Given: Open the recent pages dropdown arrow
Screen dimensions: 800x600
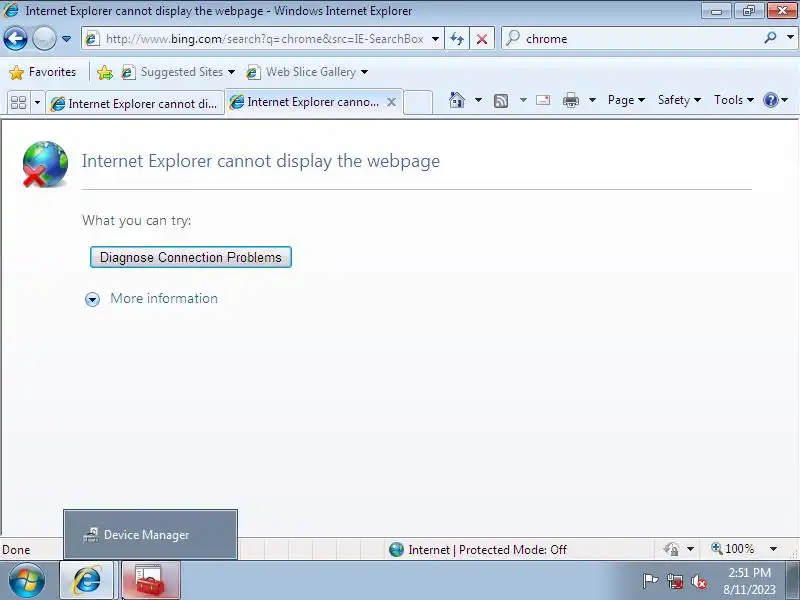Looking at the screenshot, I should (66, 39).
